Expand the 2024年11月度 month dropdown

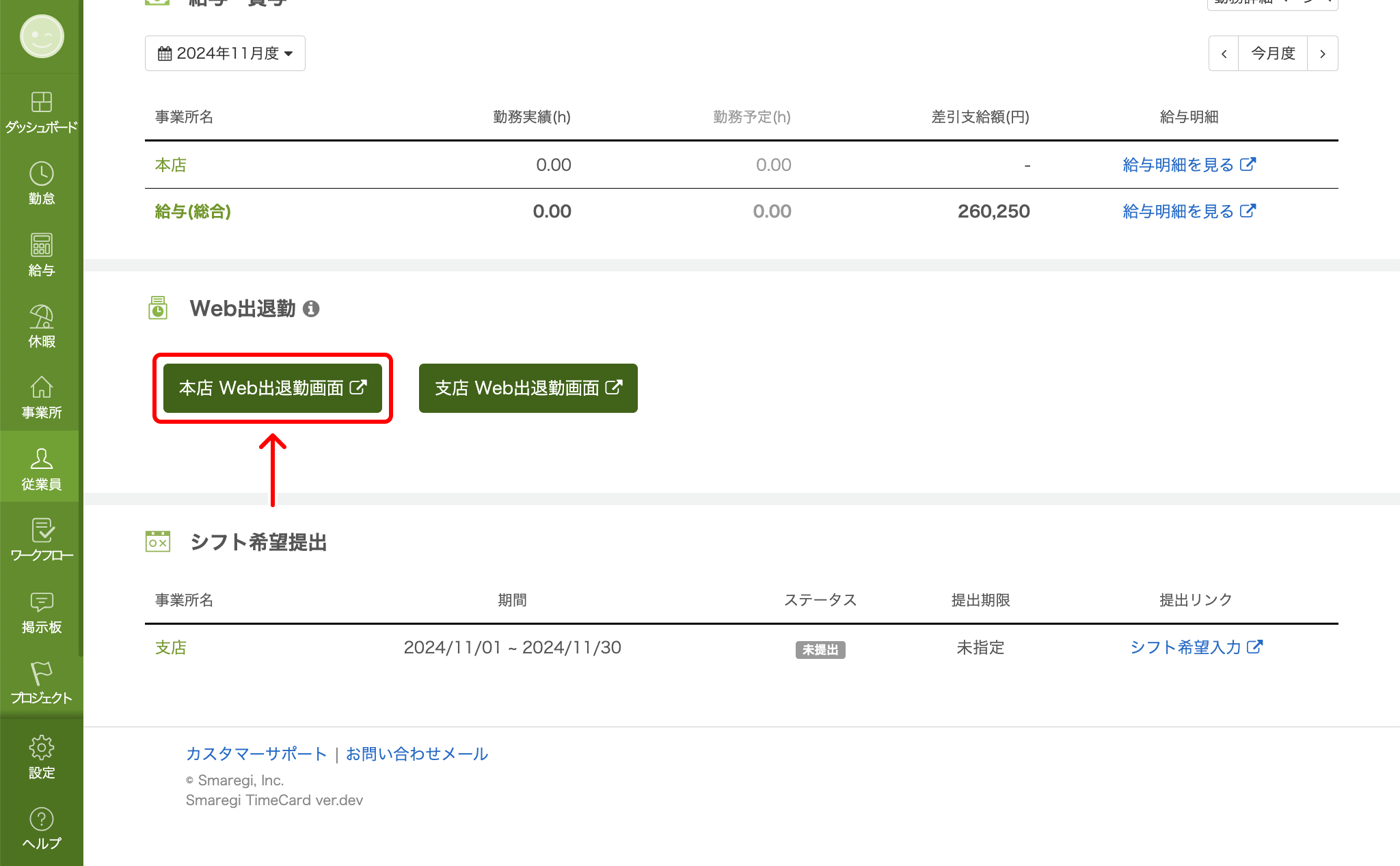tap(225, 53)
